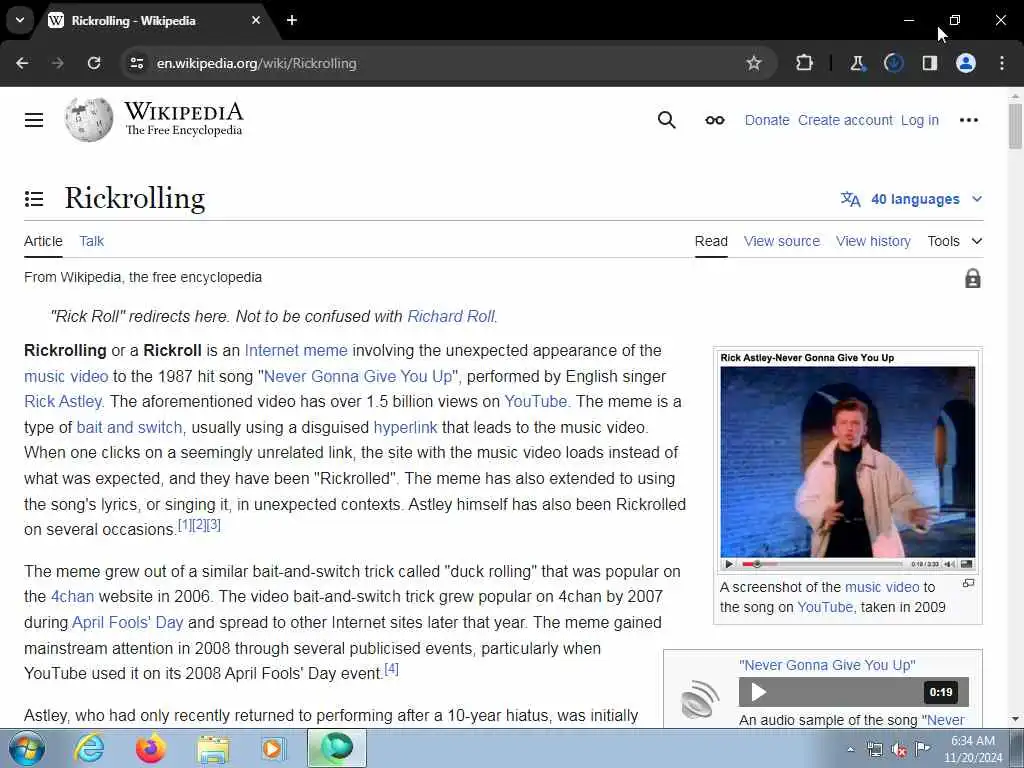Click the muted volume tray icon
This screenshot has width=1024, height=768.
[x=899, y=750]
